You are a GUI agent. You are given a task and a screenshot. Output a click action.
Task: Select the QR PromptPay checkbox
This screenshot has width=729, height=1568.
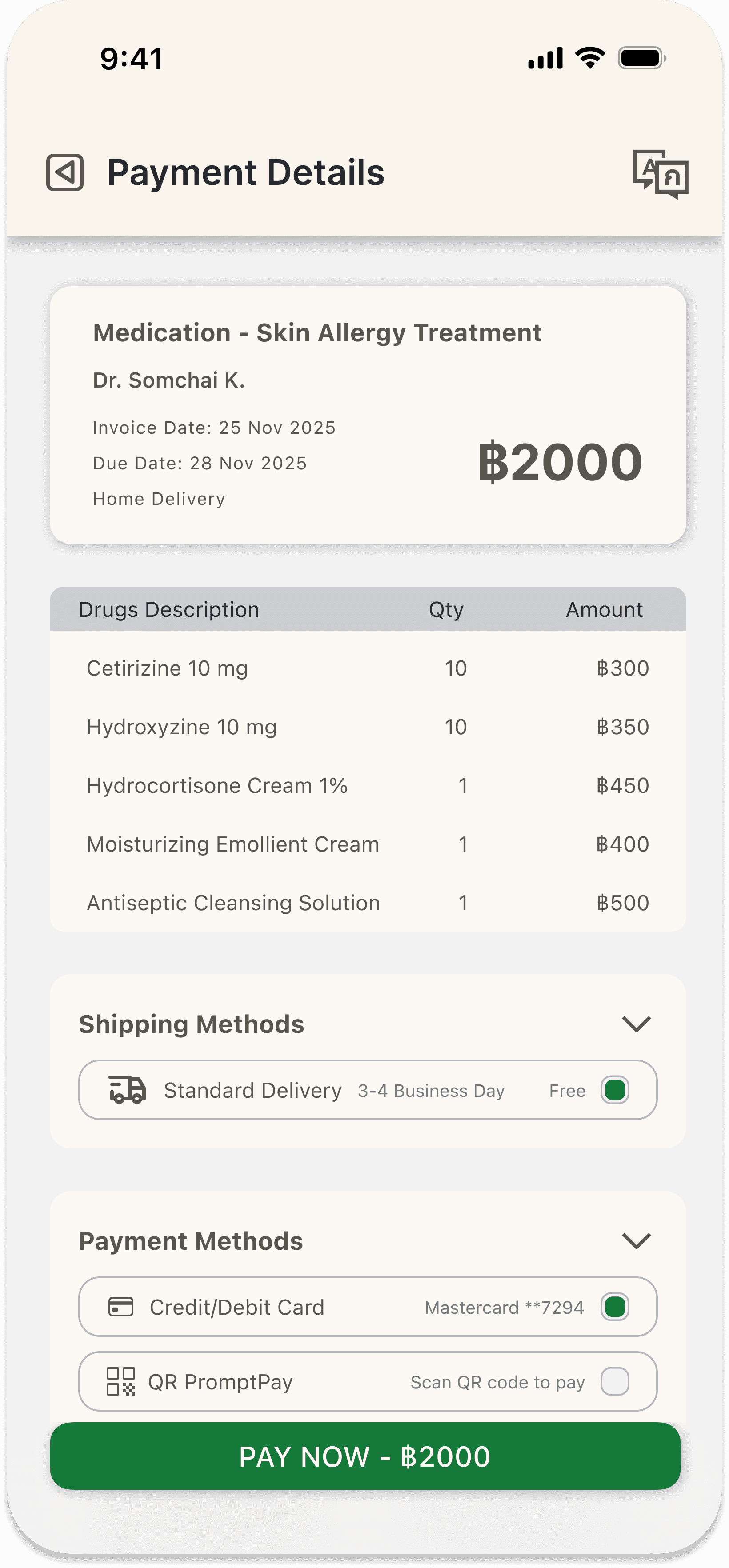614,1381
